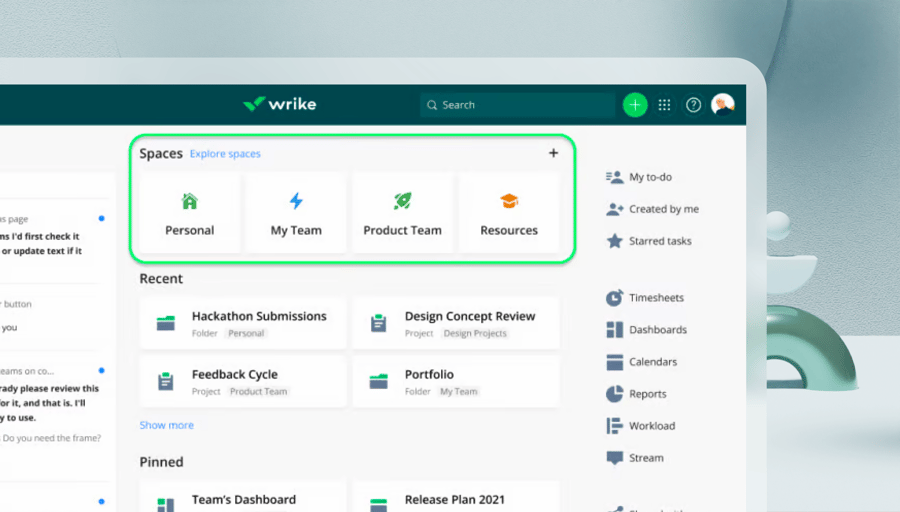
Task: Open the pinned Team's Dashboard
Action: (x=243, y=497)
